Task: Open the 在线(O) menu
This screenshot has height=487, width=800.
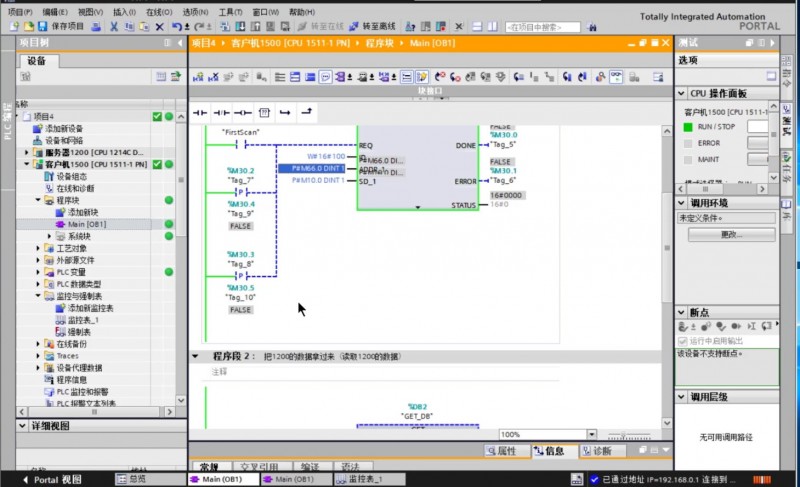Action: click(159, 11)
